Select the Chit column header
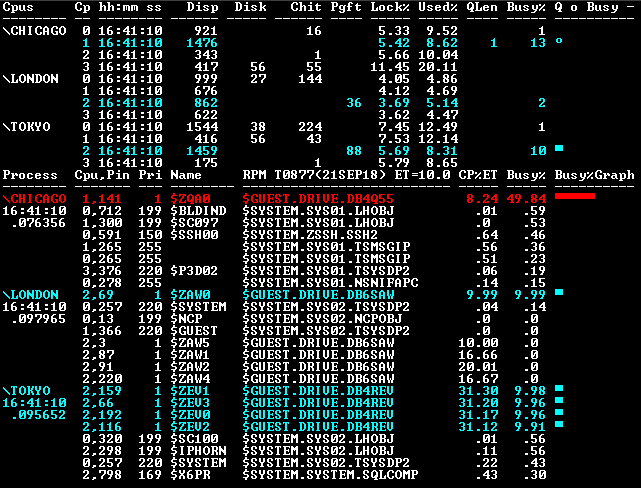This screenshot has width=641, height=488. coord(306,7)
